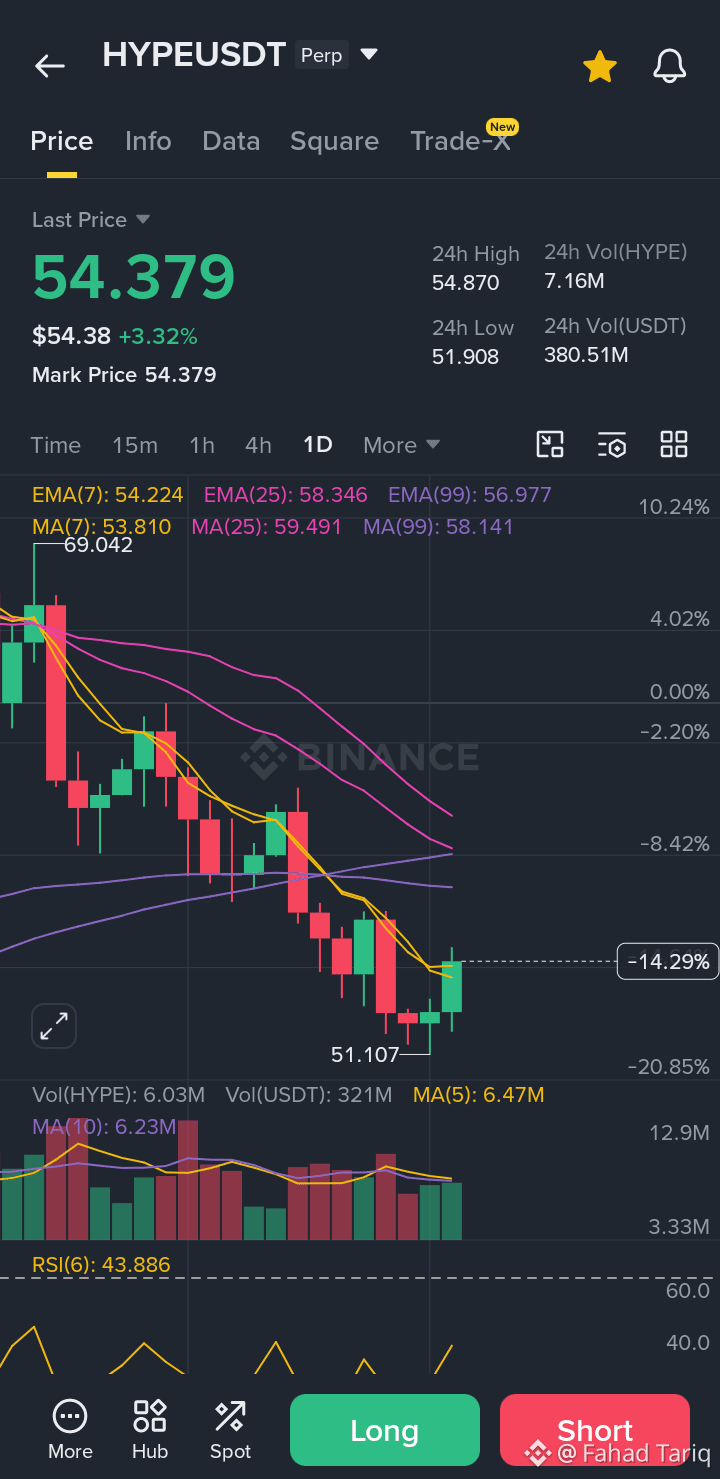Viewport: 720px width, 1479px height.
Task: Select the 1D chart interval
Action: (318, 445)
